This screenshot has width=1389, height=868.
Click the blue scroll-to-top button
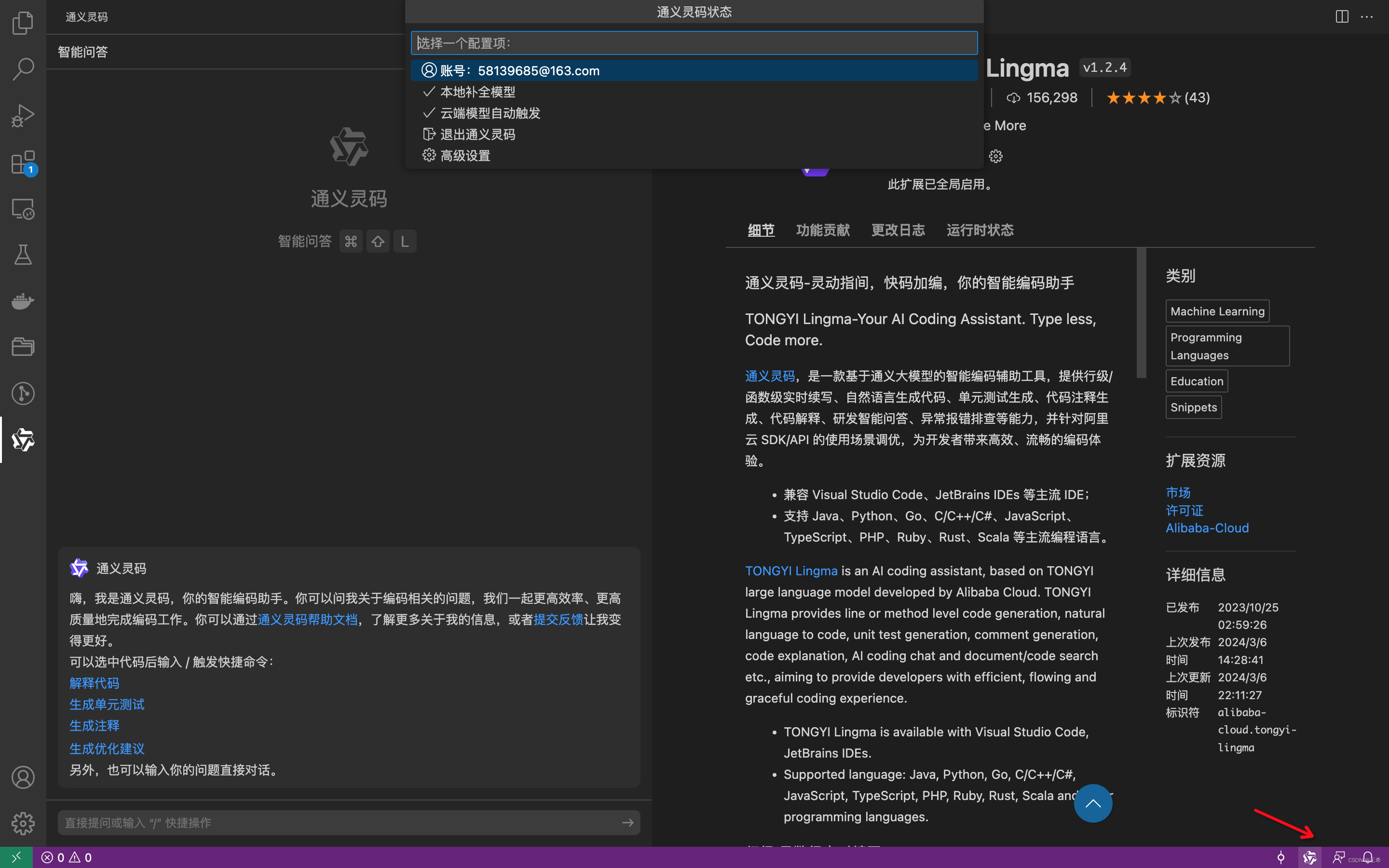tap(1093, 803)
